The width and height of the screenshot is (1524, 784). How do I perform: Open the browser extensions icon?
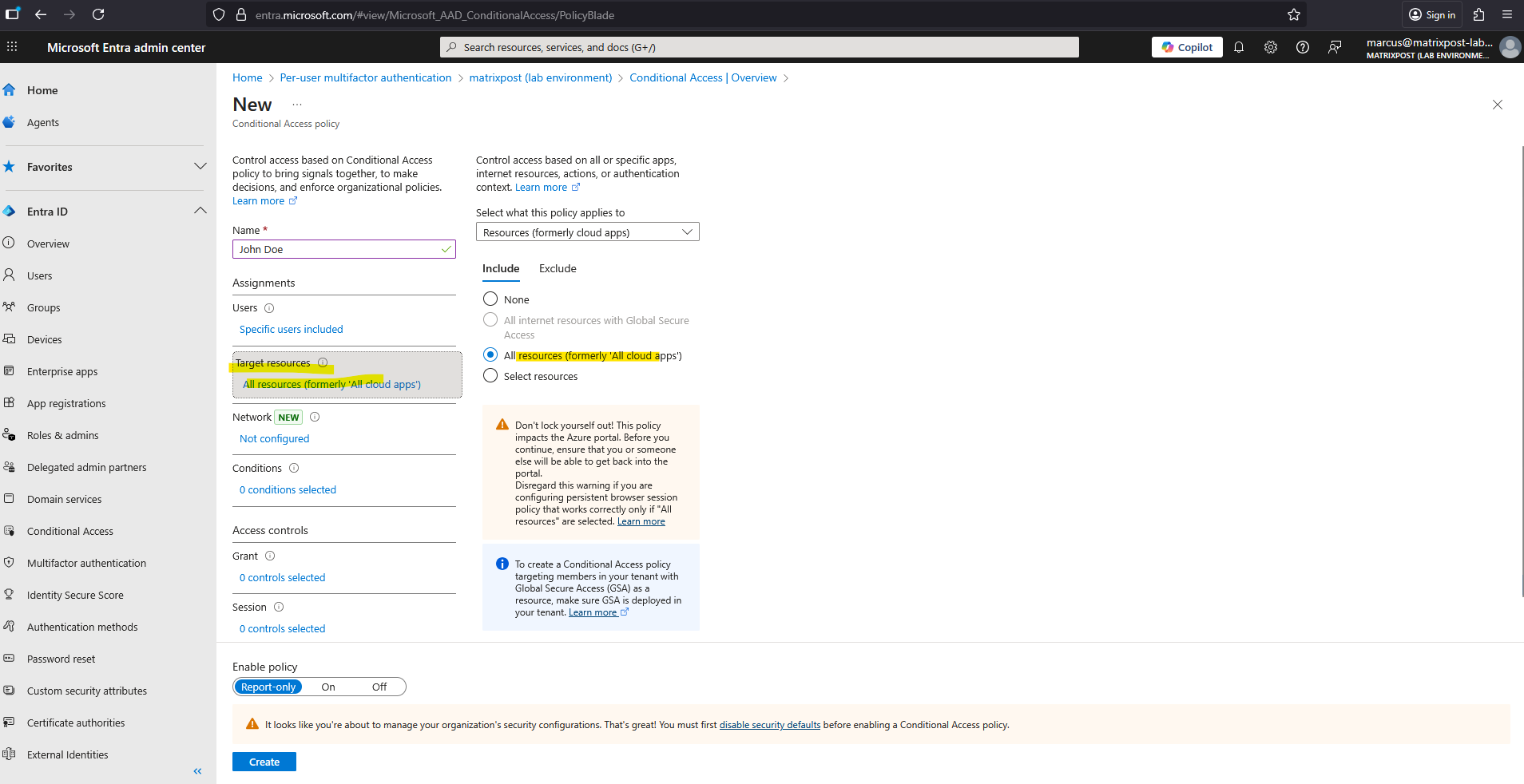tap(1478, 14)
